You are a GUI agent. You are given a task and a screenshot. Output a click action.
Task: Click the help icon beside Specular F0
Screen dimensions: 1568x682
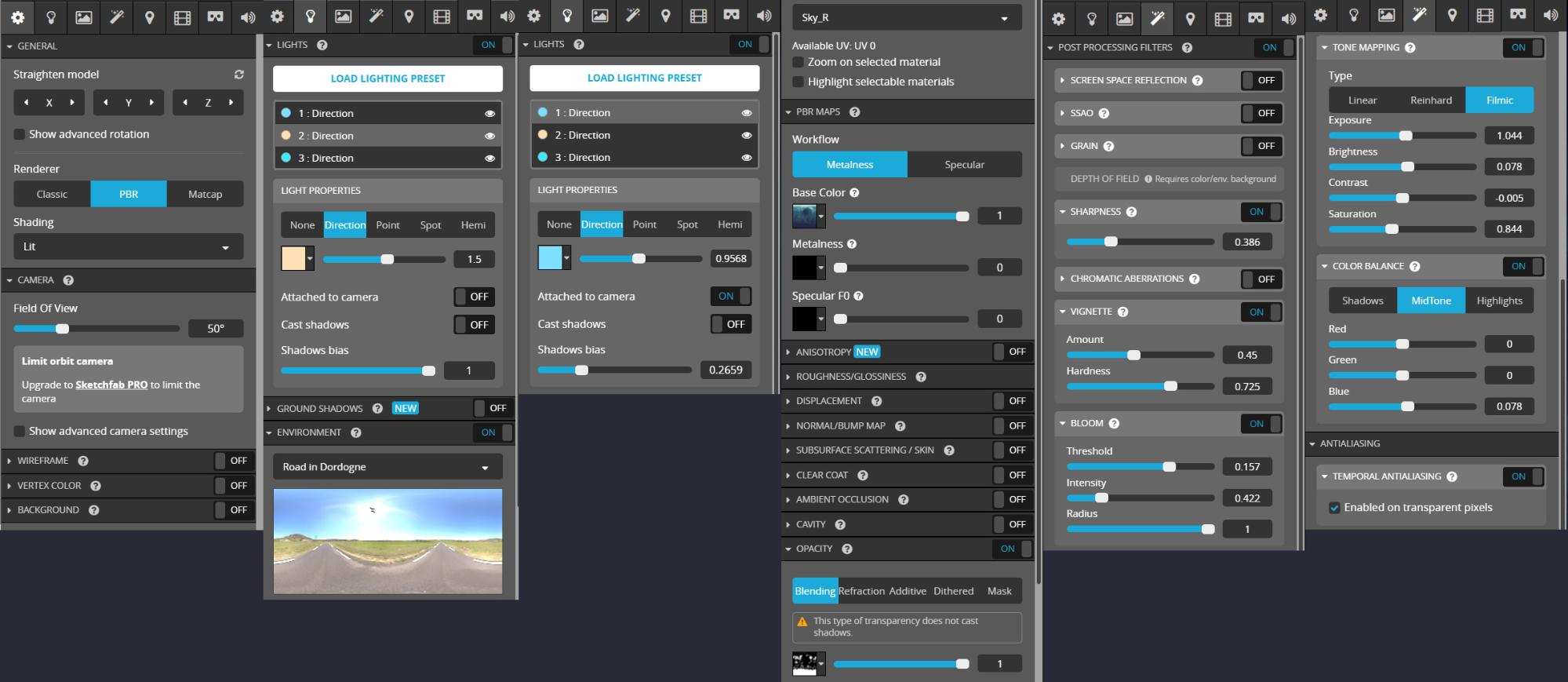[858, 296]
